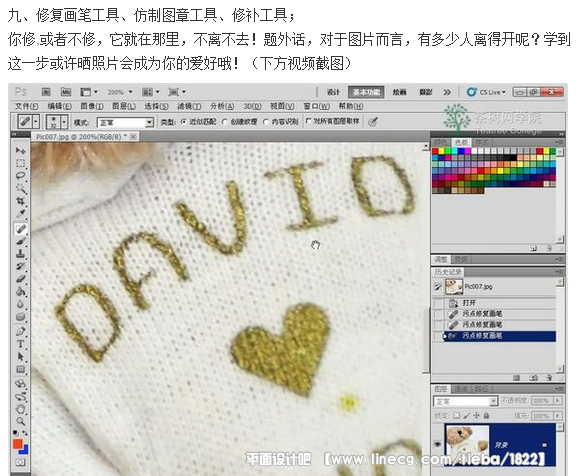The image size is (579, 476).
Task: Select the Eraser tool
Action: pyautogui.click(x=20, y=279)
